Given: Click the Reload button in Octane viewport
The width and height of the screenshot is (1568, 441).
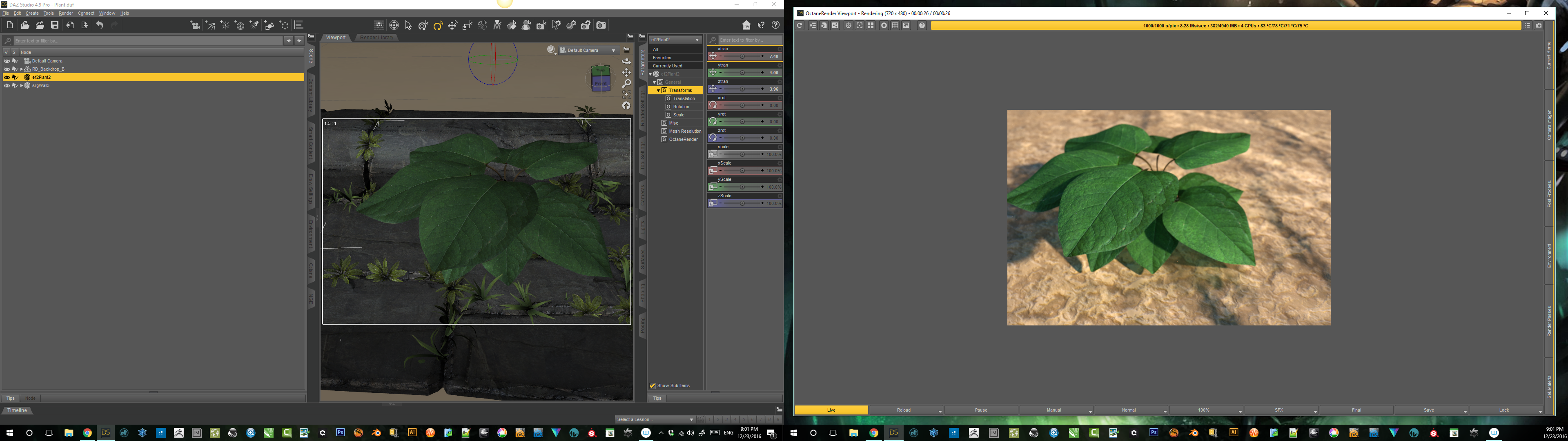Looking at the screenshot, I should [x=904, y=410].
